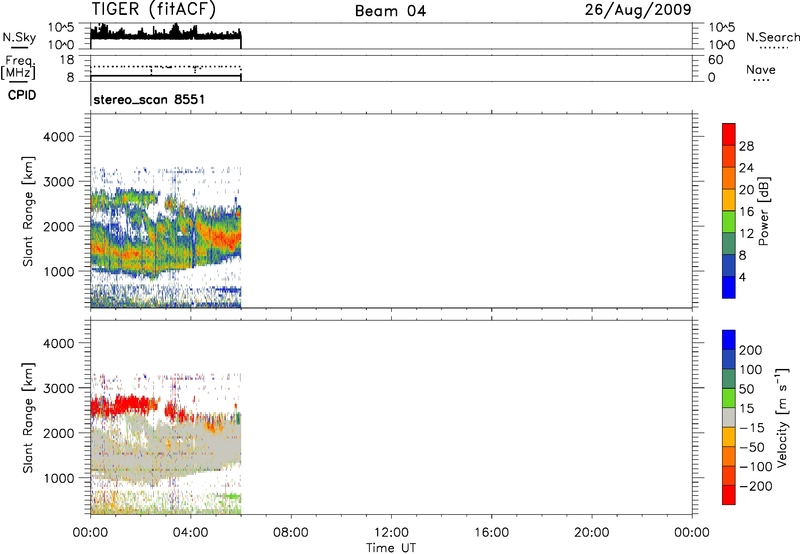Click the 'CPID' row label
The image size is (800, 554).
[22, 95]
